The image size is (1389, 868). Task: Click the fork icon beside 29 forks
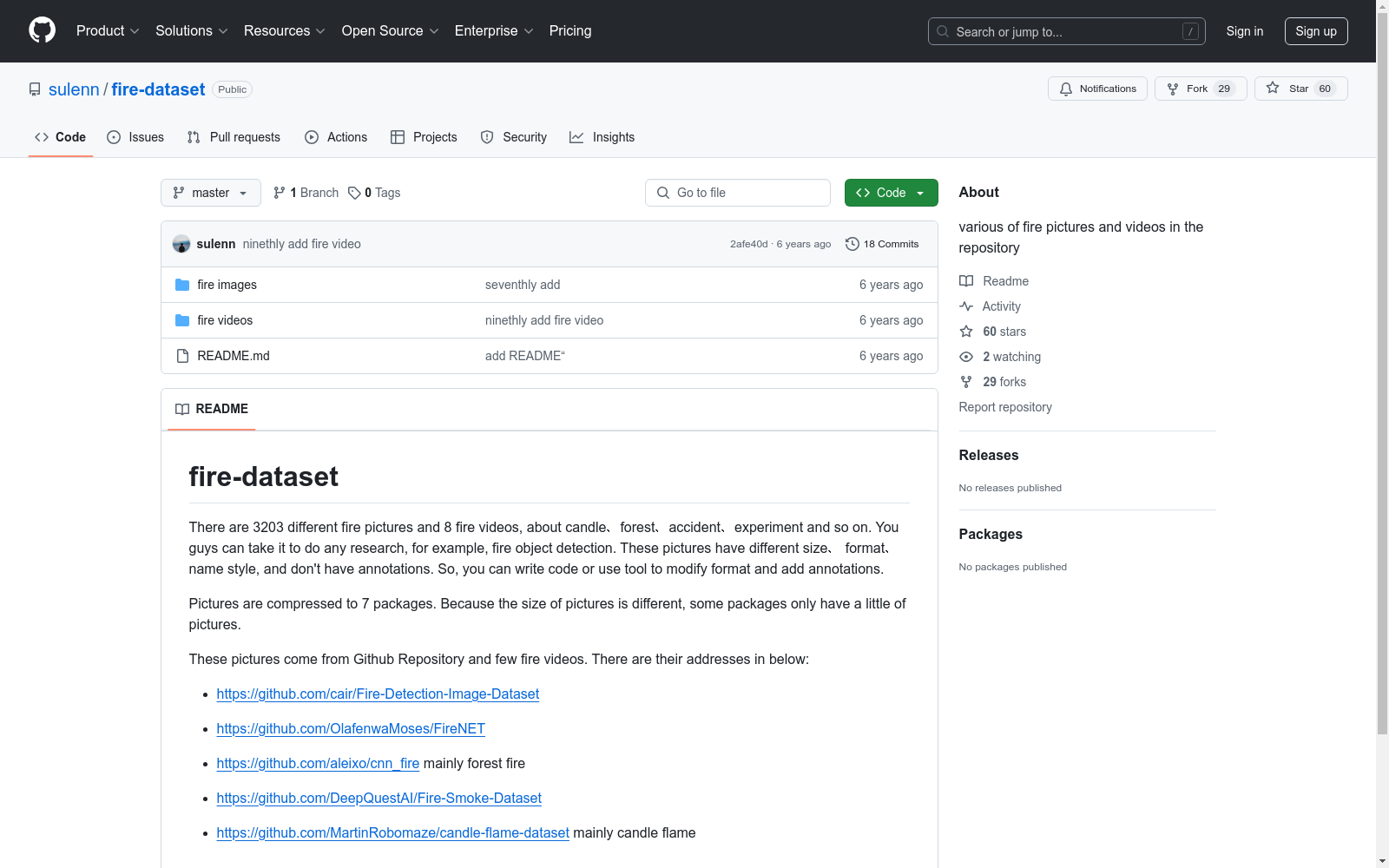click(x=966, y=382)
